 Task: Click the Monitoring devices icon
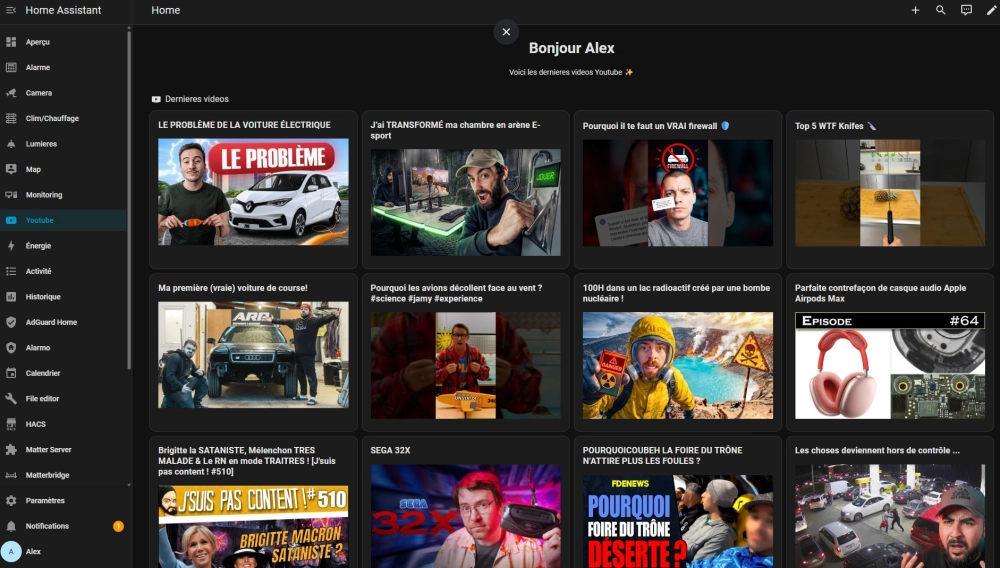(11, 195)
